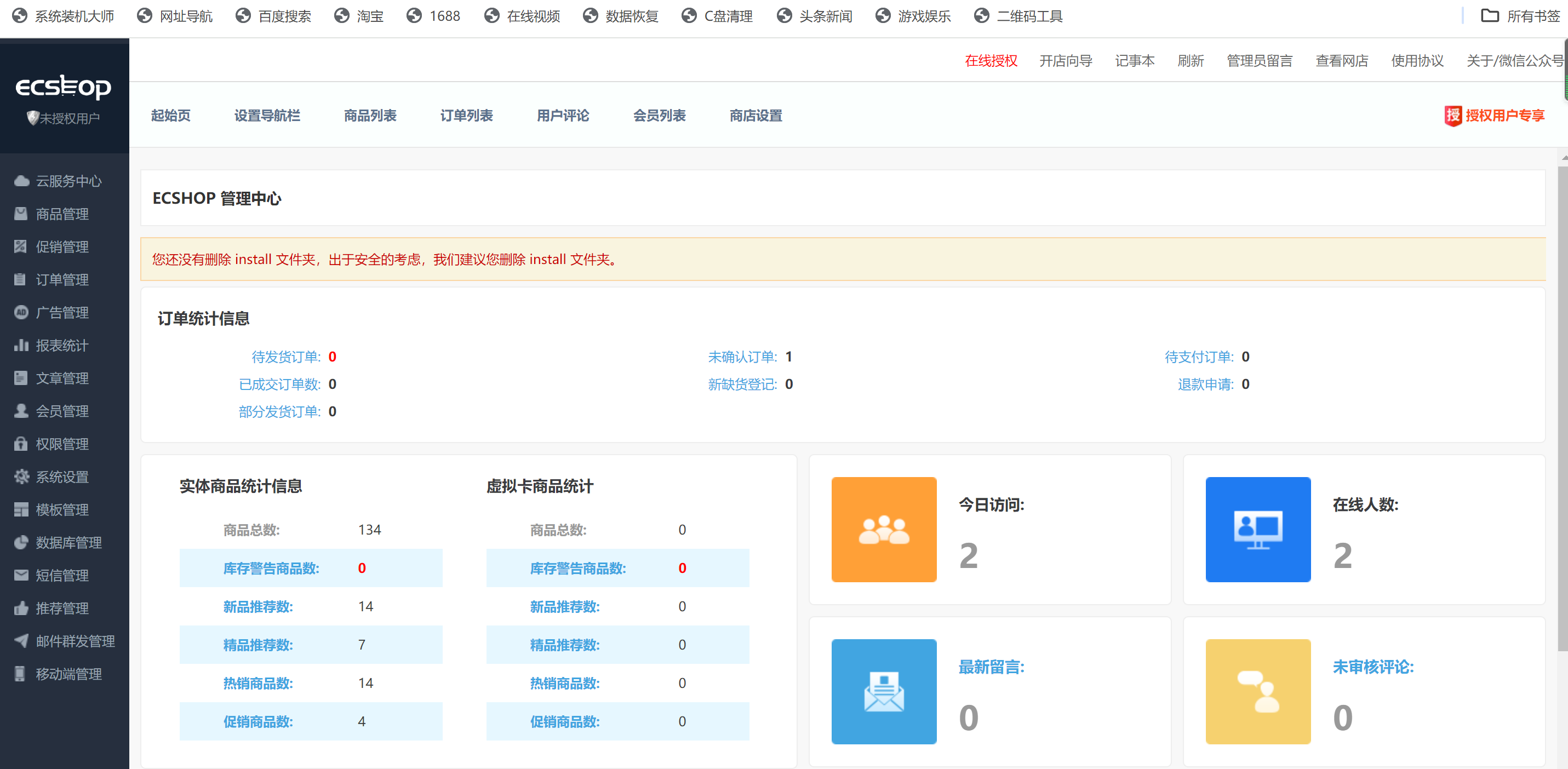Click the 数据库管理 pie icon

pyautogui.click(x=21, y=542)
